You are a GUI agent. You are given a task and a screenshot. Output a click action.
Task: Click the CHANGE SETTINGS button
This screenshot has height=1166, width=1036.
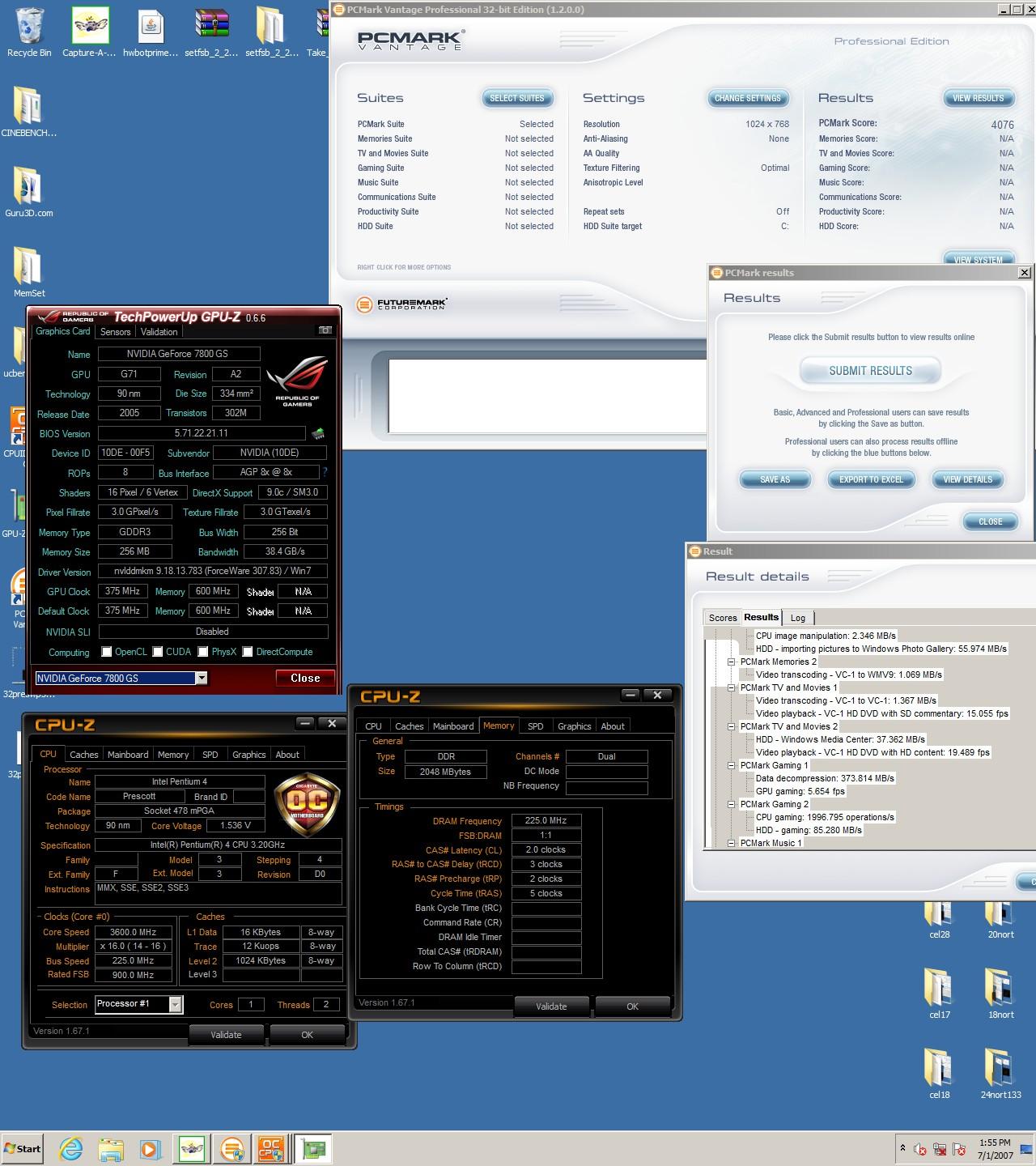(x=748, y=98)
